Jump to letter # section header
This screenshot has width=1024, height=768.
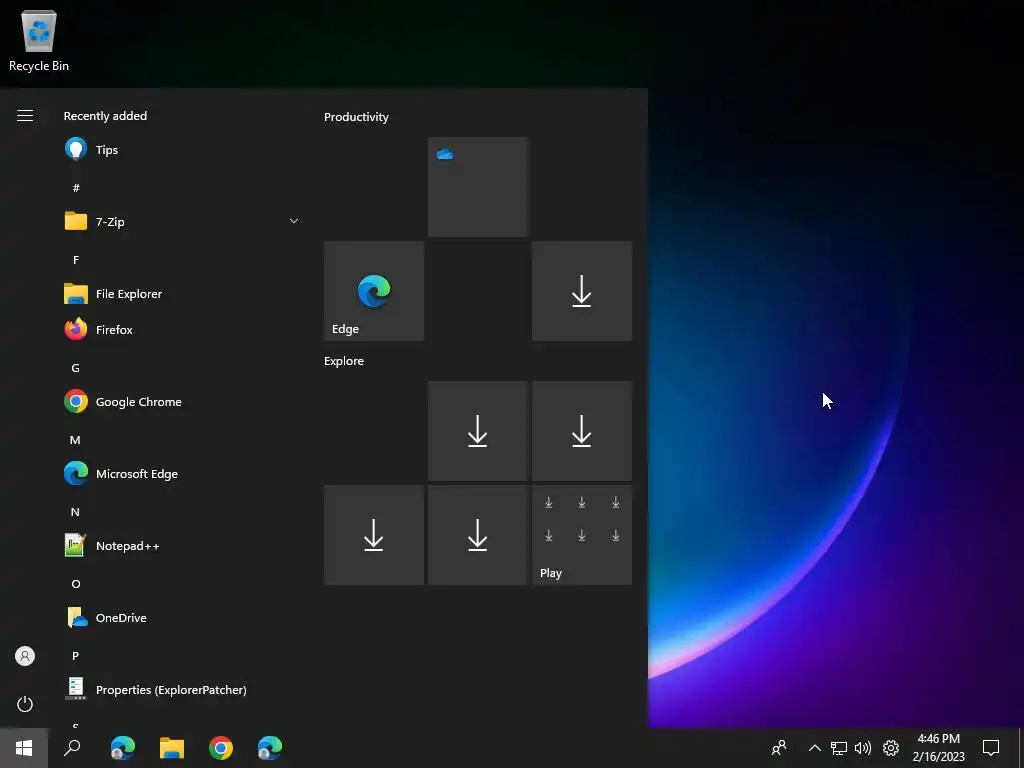76,187
